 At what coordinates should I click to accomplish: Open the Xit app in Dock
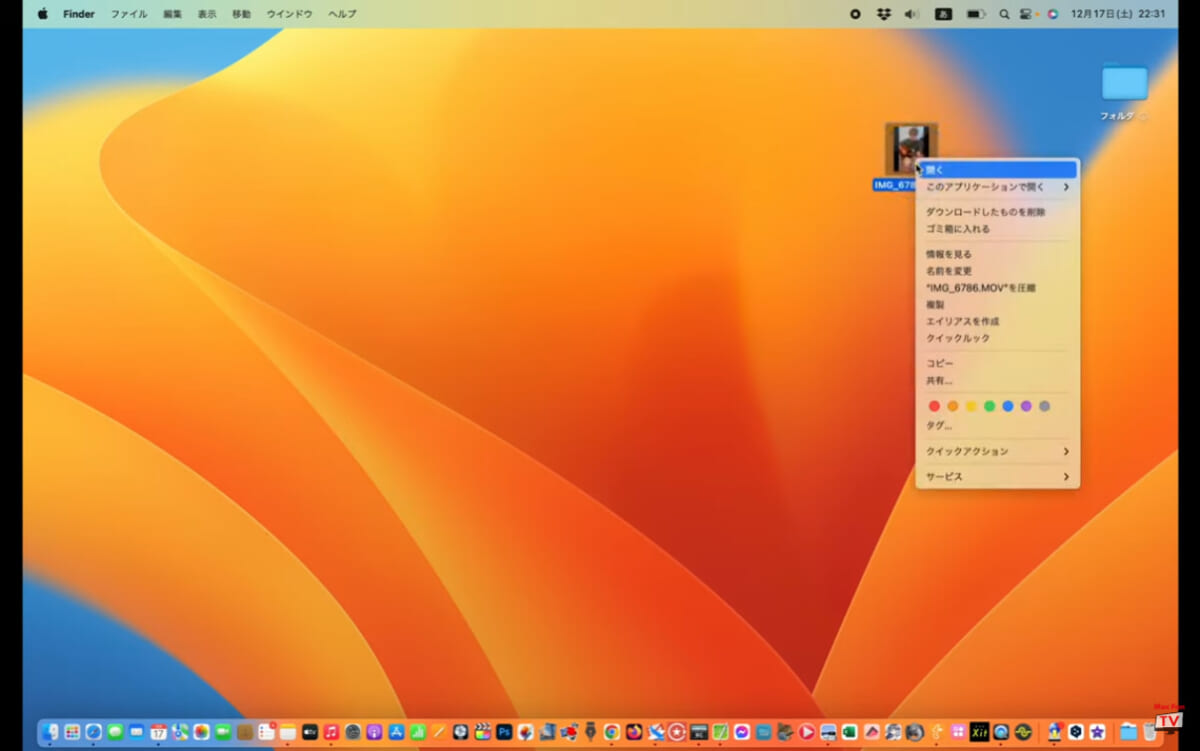click(x=979, y=732)
